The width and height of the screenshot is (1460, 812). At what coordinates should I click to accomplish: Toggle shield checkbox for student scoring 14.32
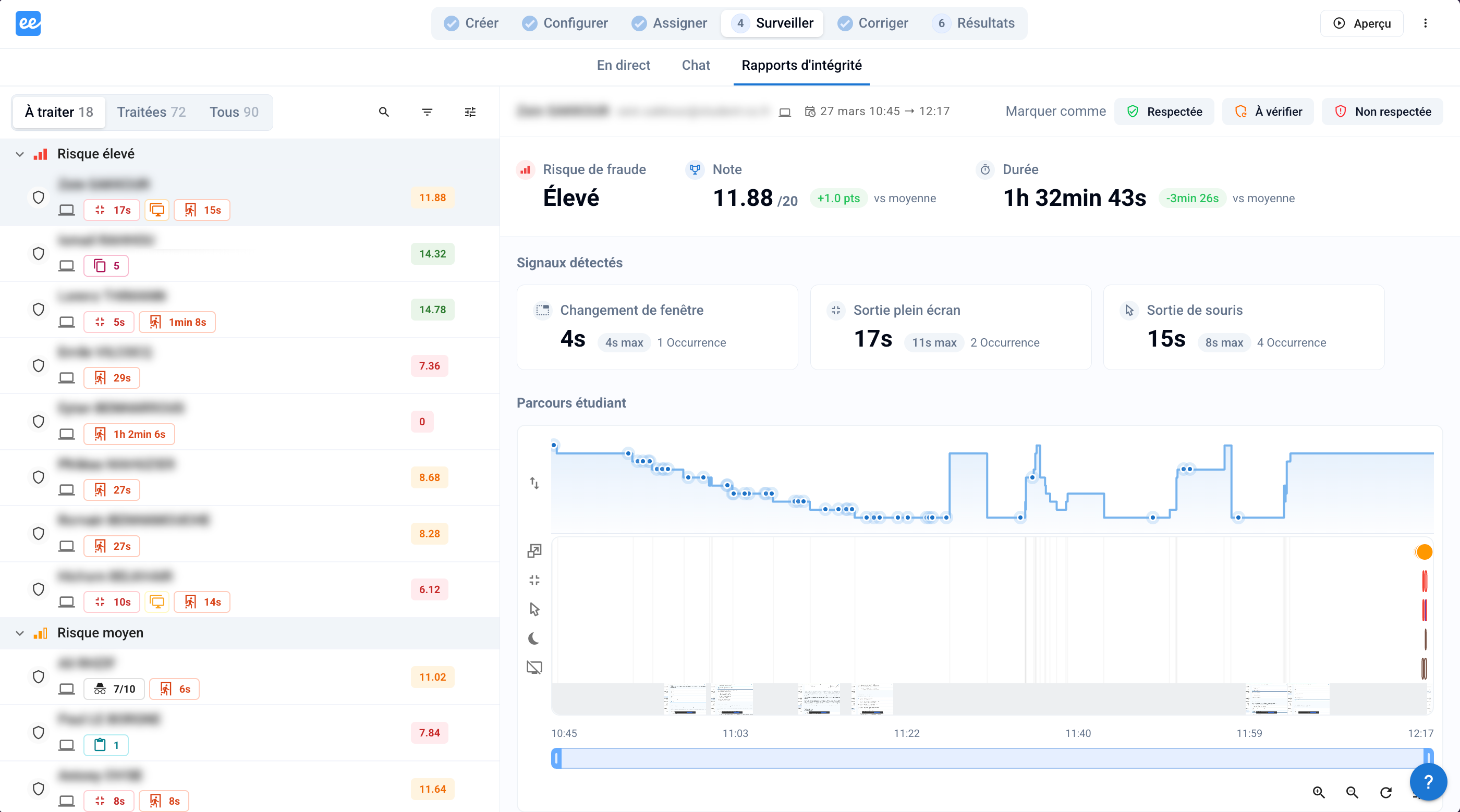click(x=38, y=253)
